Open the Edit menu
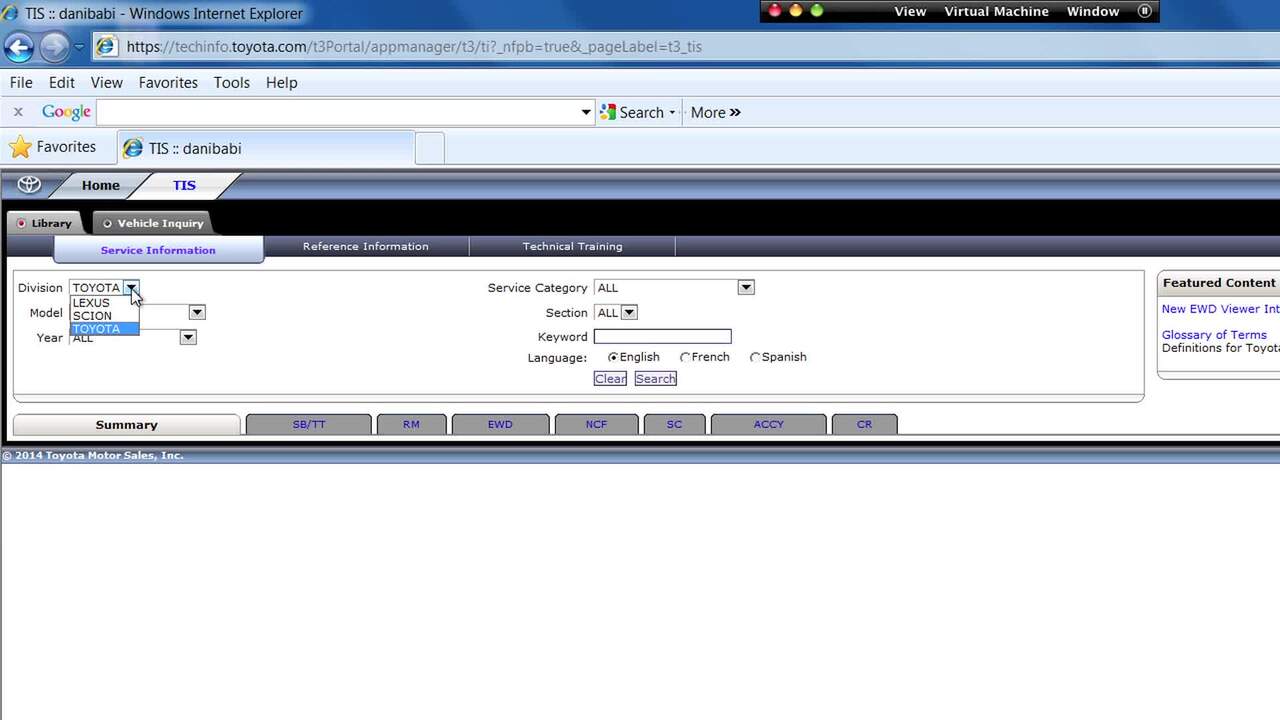This screenshot has height=720, width=1280. click(62, 83)
